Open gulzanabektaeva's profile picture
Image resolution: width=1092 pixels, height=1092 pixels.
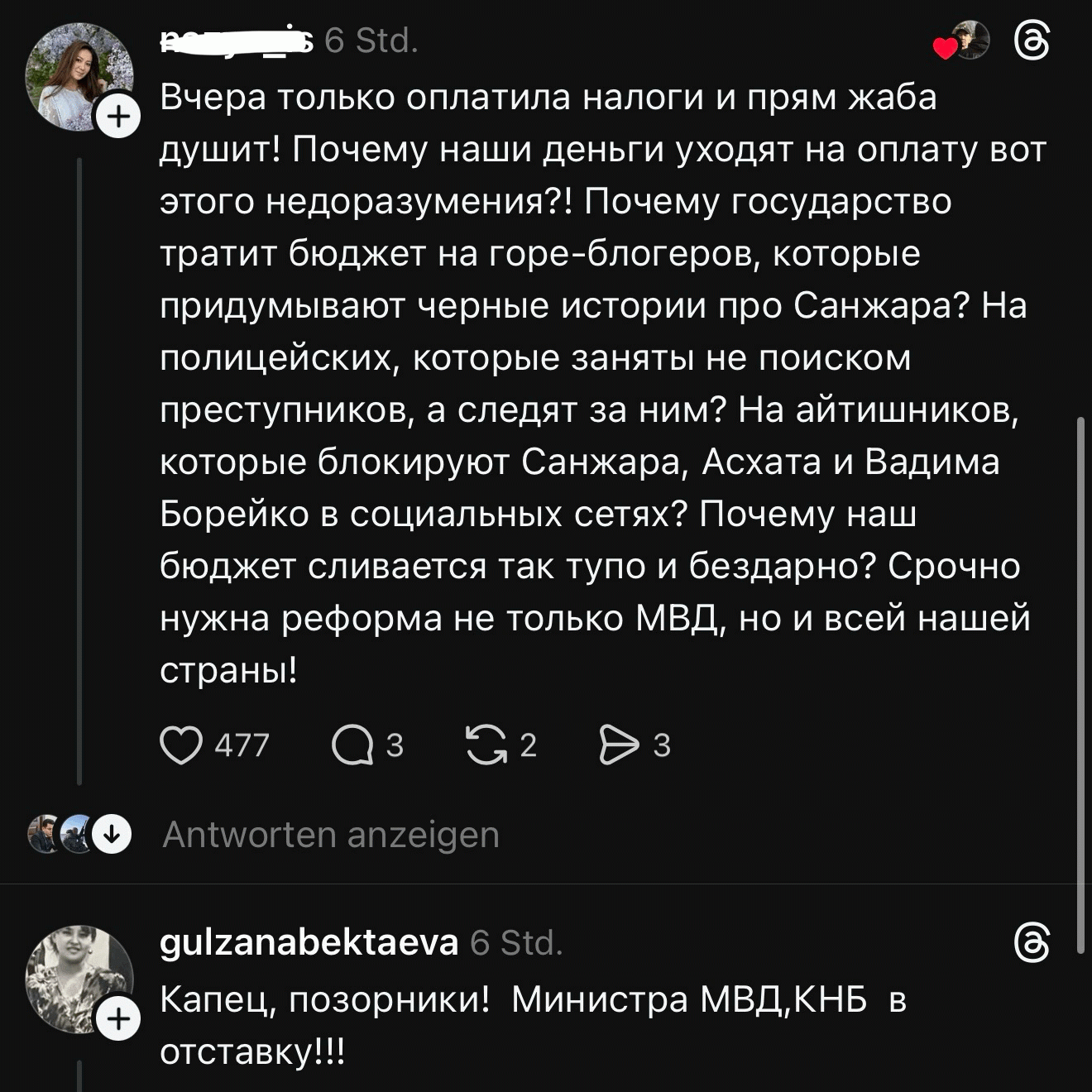click(x=77, y=976)
